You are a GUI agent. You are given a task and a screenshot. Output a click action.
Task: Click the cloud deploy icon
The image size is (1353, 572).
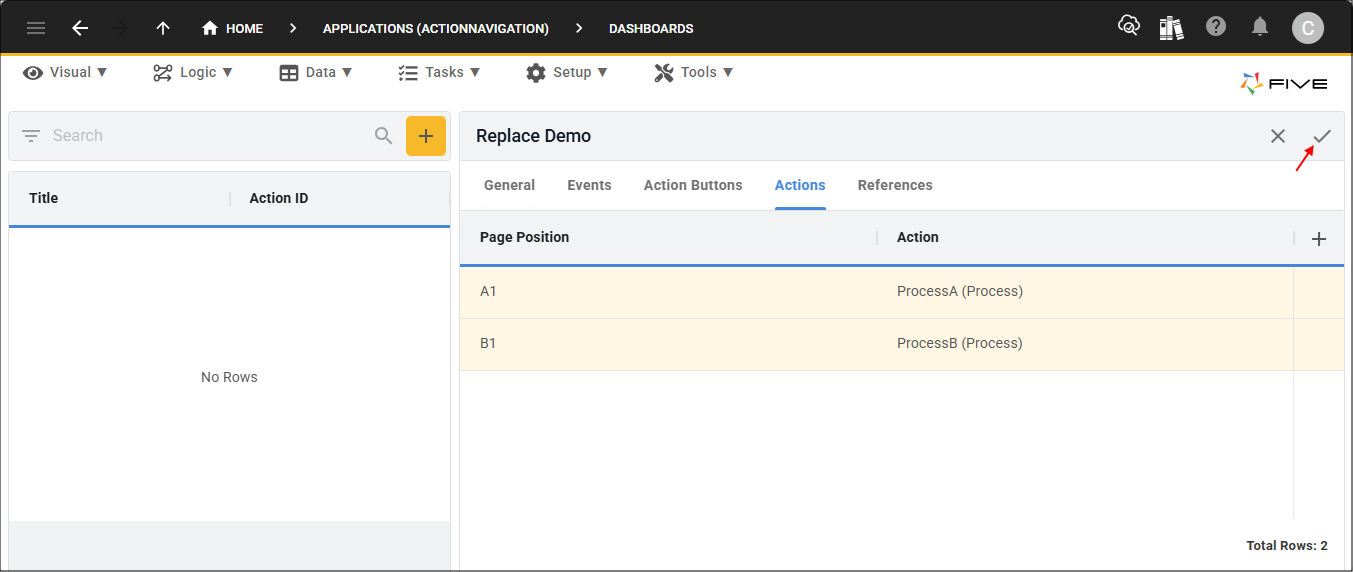[x=1128, y=27]
